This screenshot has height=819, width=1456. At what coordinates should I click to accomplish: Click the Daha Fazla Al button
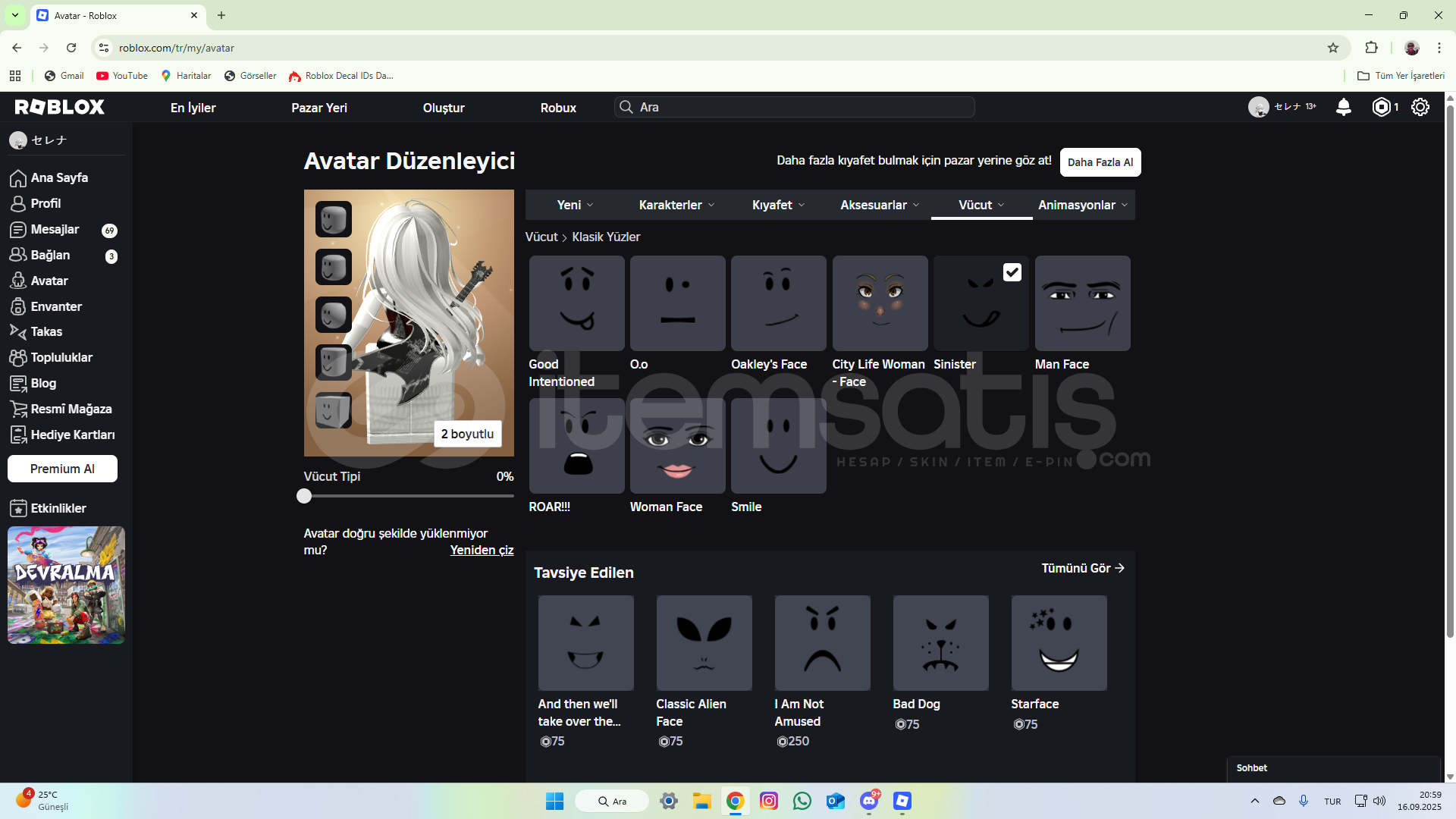(x=1100, y=162)
